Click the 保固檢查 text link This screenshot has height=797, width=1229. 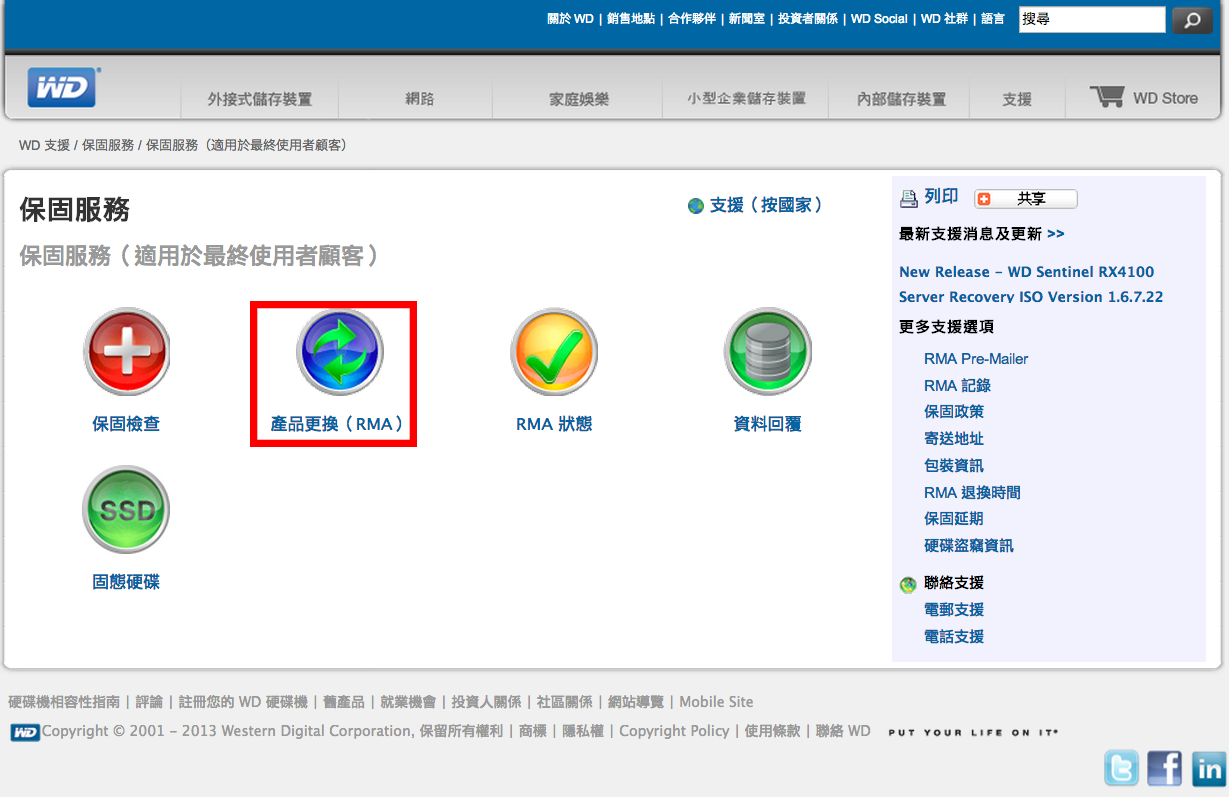[x=126, y=424]
